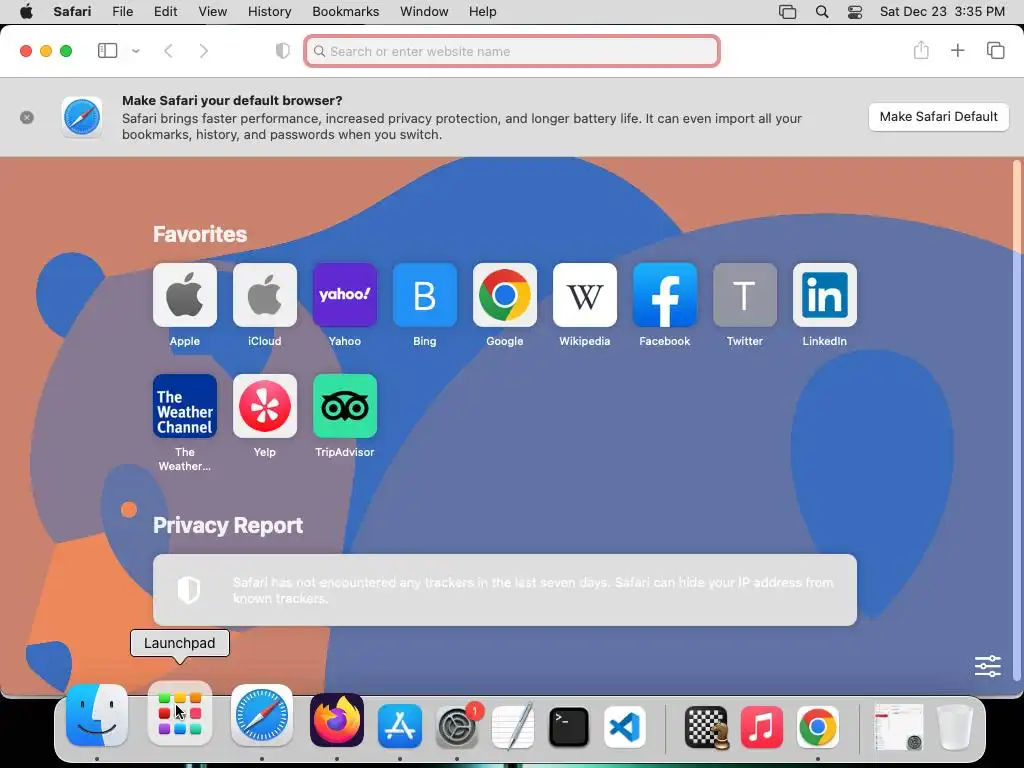Viewport: 1024px width, 768px height.
Task: Open start page customization settings
Action: pyautogui.click(x=987, y=666)
